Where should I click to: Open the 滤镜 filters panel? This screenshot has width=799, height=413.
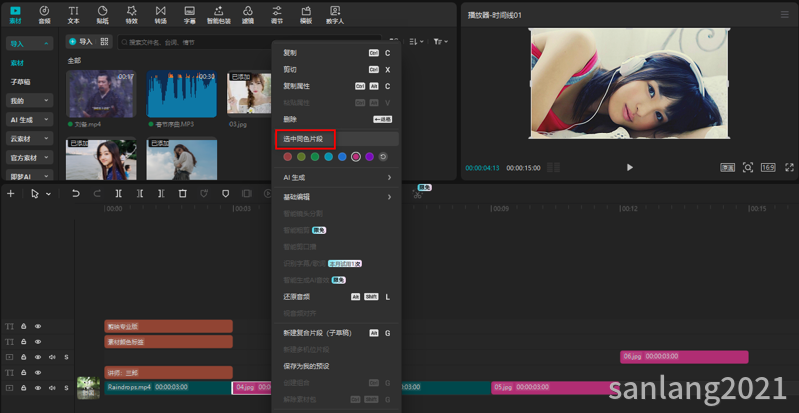pyautogui.click(x=248, y=15)
